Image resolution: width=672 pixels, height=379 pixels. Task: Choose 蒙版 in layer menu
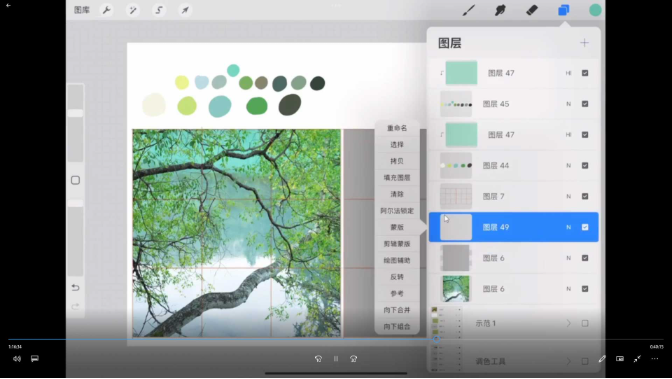coord(397,227)
